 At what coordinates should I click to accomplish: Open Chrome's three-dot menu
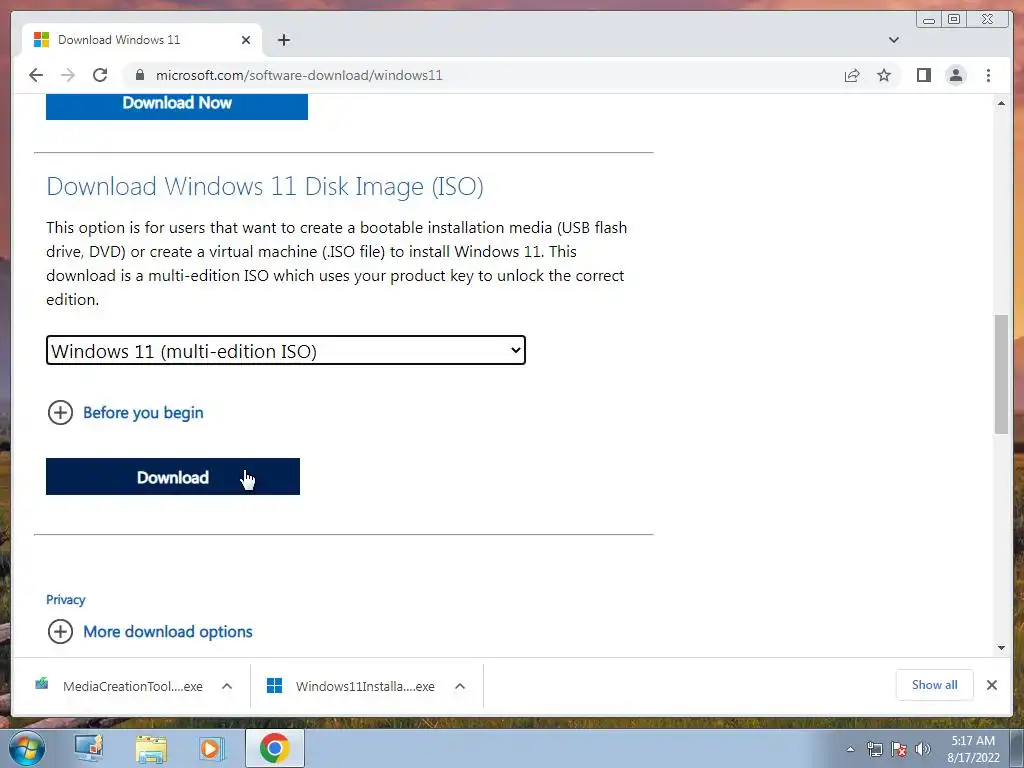(988, 75)
